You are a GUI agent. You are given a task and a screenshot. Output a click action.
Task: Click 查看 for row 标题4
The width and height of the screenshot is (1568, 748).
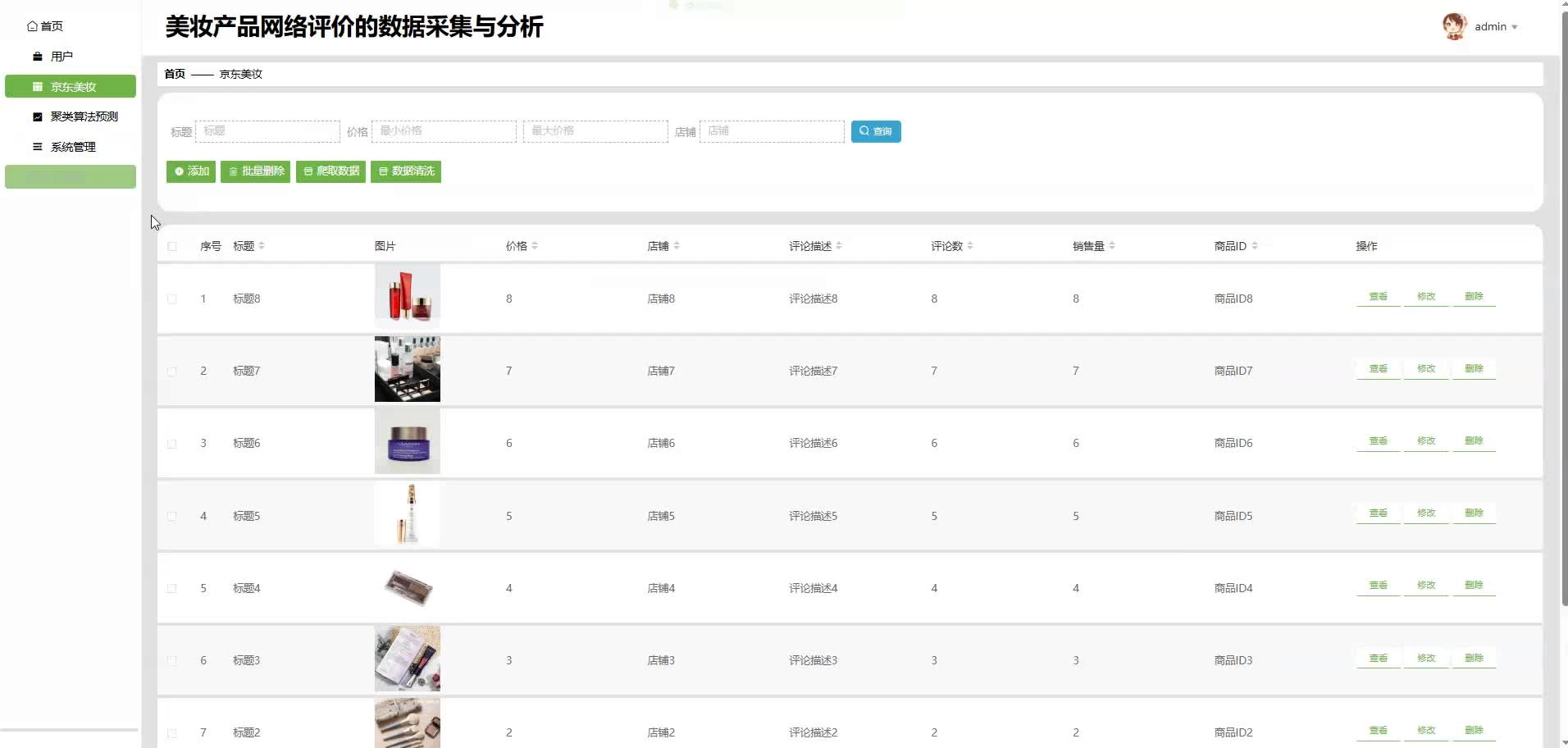[x=1379, y=586]
